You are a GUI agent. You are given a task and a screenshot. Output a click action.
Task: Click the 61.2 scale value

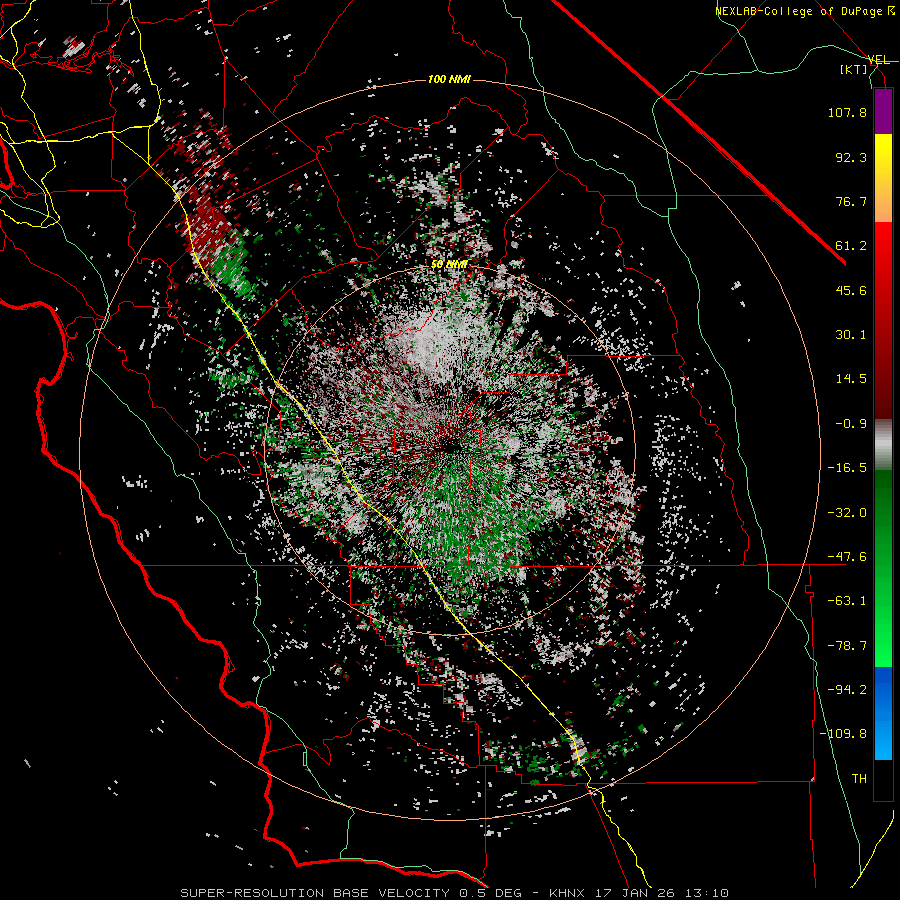[851, 246]
